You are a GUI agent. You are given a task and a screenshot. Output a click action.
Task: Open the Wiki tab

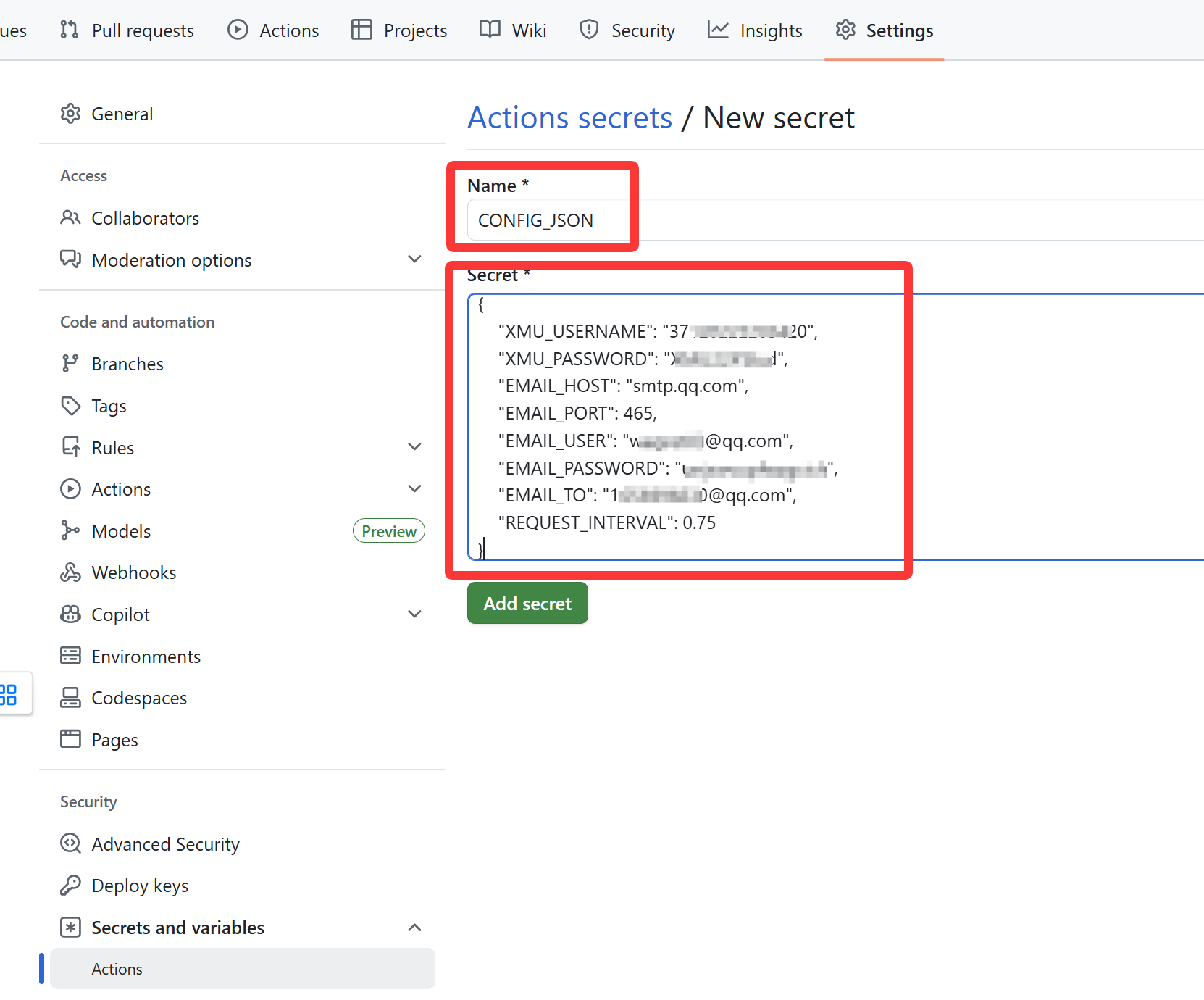coord(513,30)
